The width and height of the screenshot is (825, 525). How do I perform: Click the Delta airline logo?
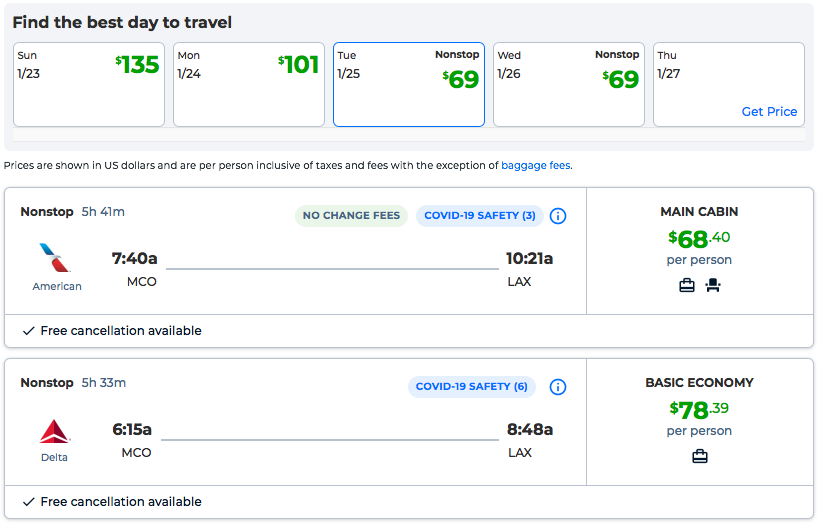[54, 432]
